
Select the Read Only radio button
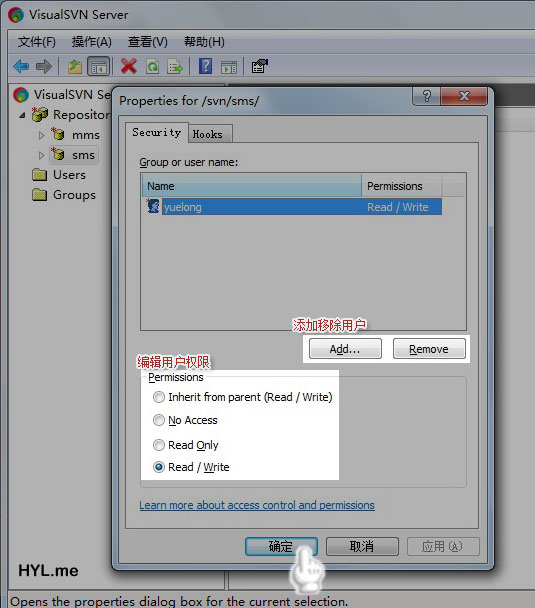159,445
